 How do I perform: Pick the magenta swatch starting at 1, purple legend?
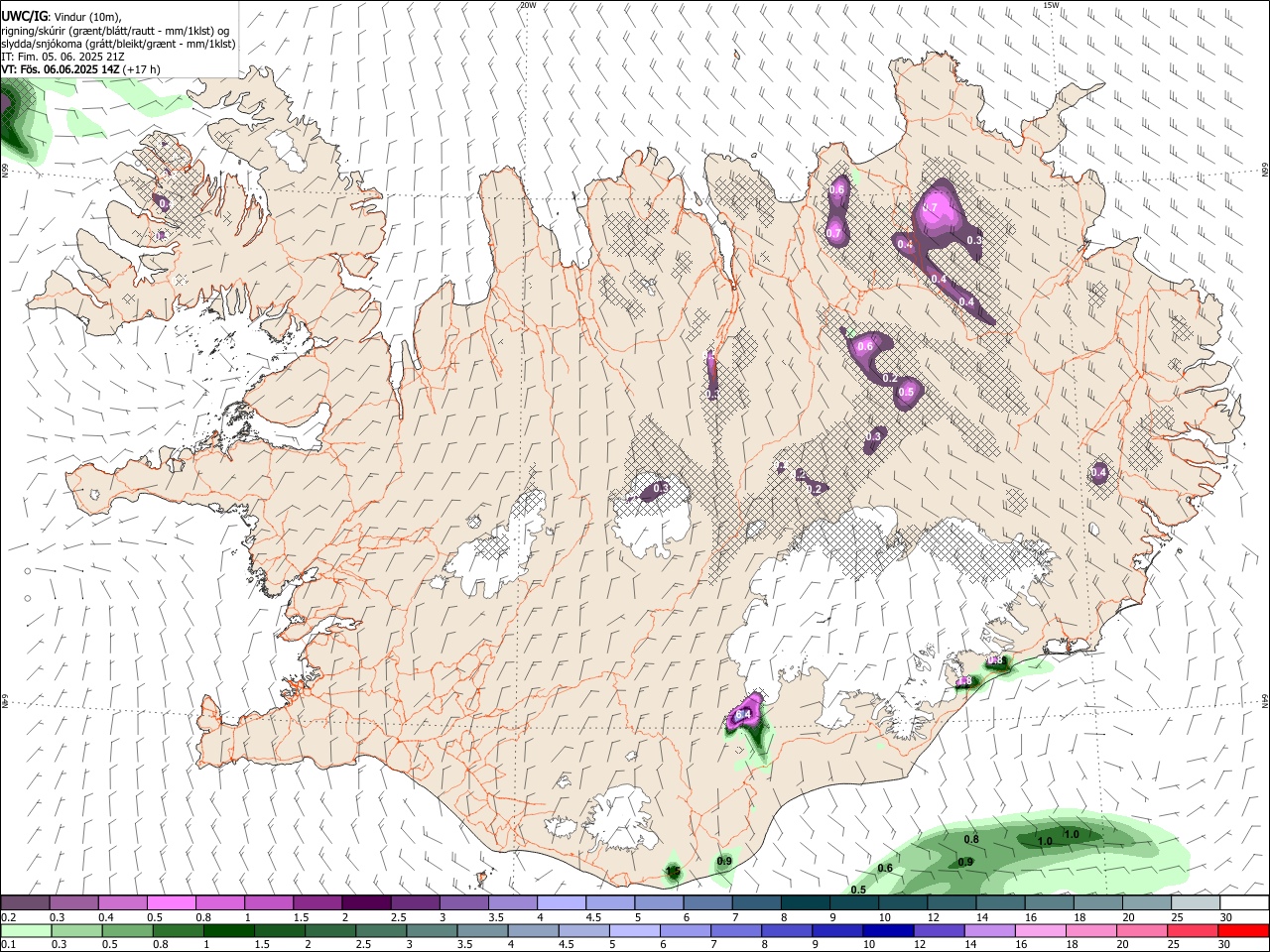269,903
